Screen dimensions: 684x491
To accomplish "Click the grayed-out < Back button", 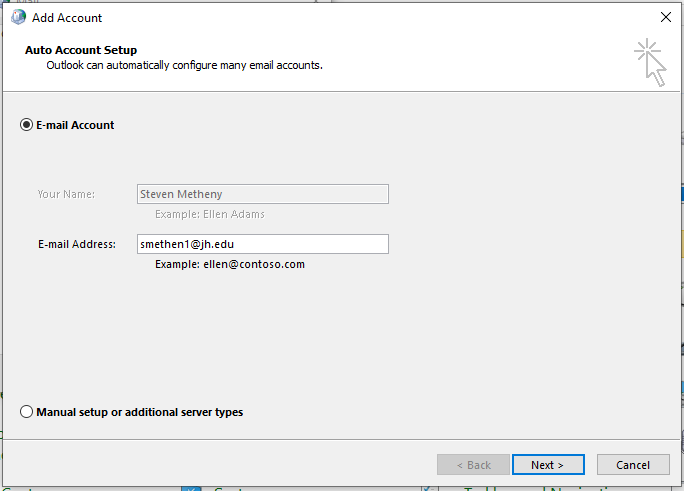I will [x=473, y=465].
